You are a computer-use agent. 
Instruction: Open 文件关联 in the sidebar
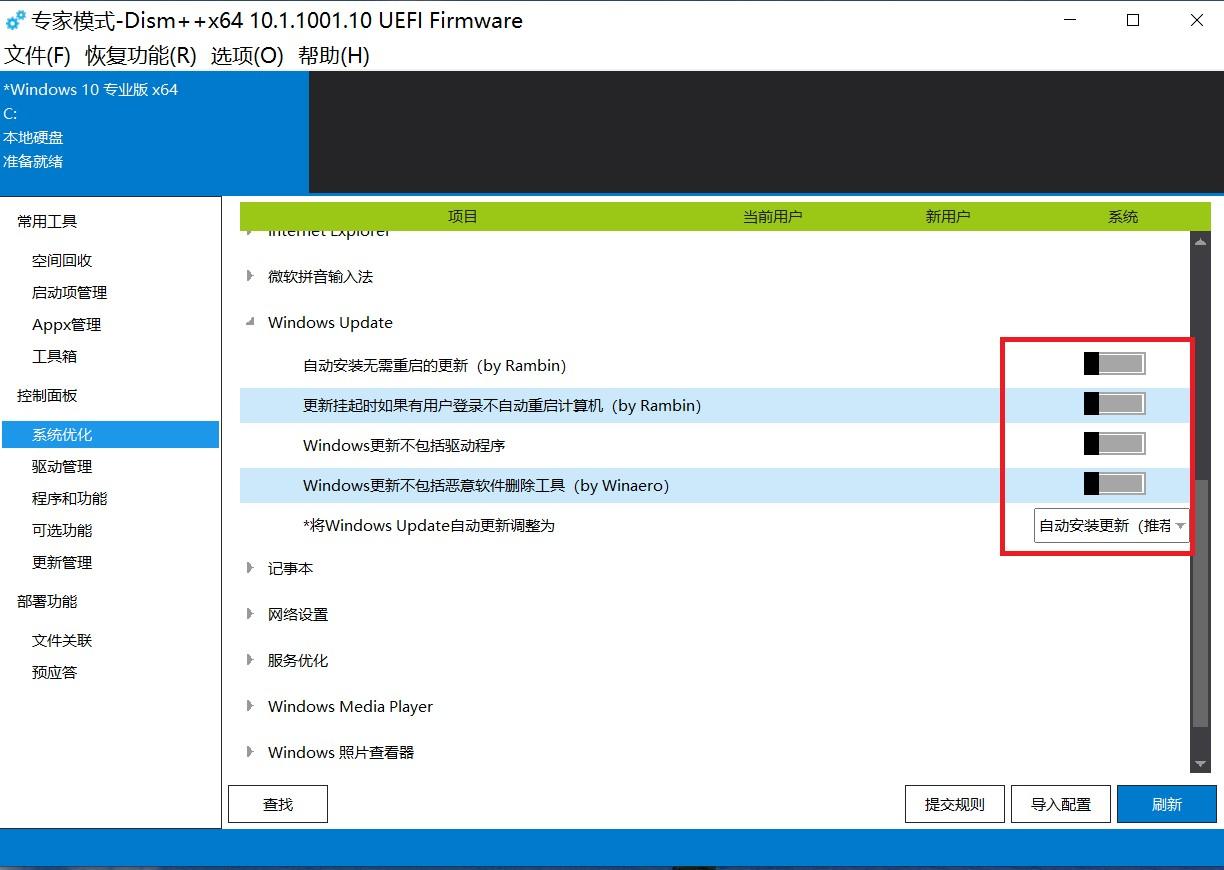click(x=62, y=640)
